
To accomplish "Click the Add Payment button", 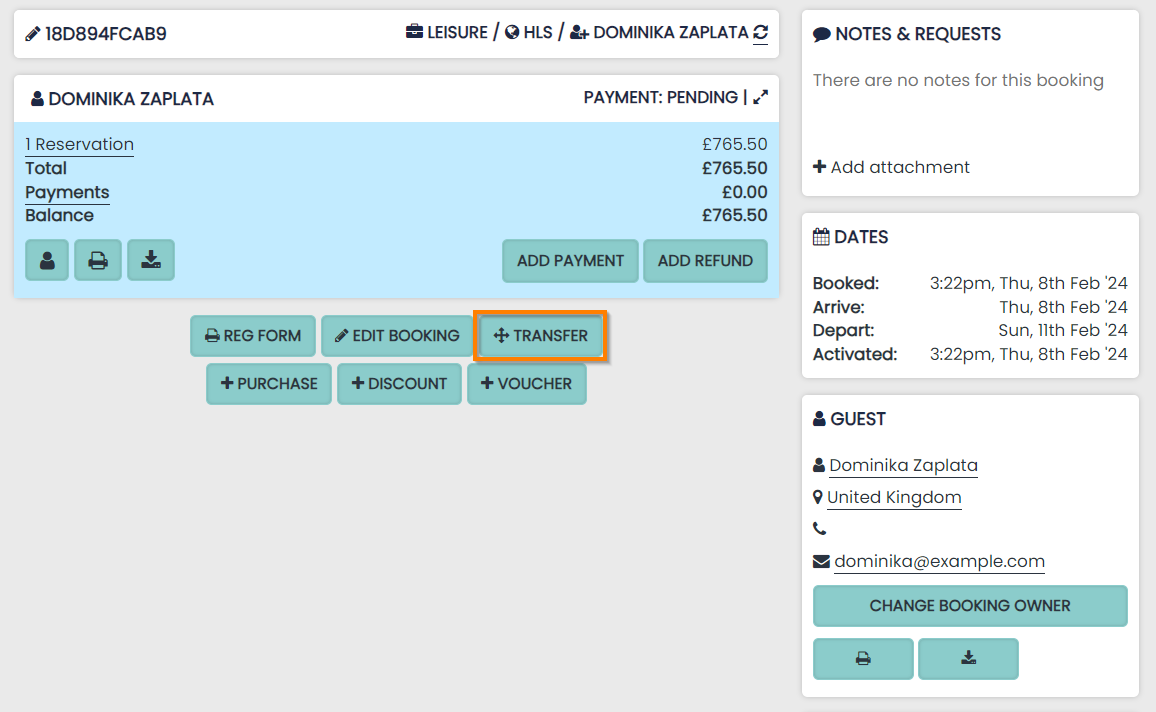I will pyautogui.click(x=570, y=261).
